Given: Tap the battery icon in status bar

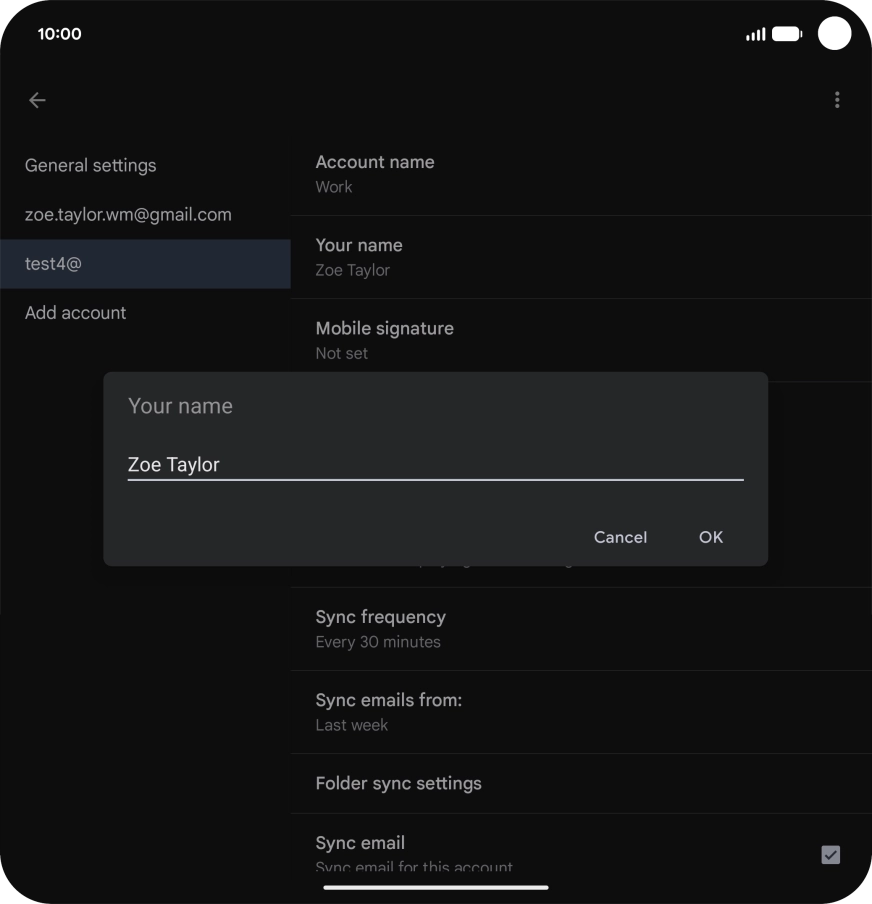Looking at the screenshot, I should click(787, 34).
